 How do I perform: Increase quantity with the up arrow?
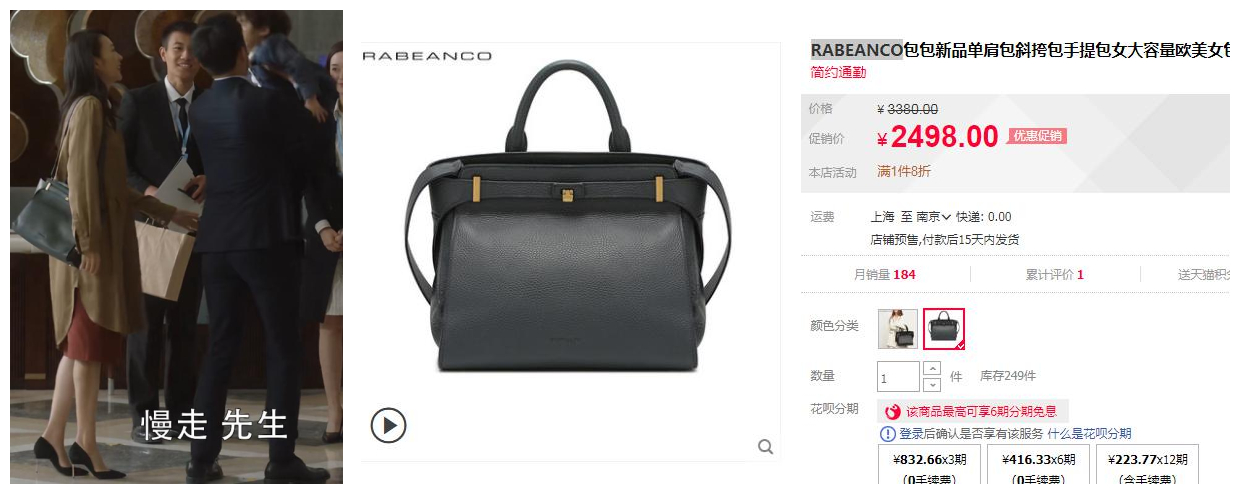(x=932, y=368)
